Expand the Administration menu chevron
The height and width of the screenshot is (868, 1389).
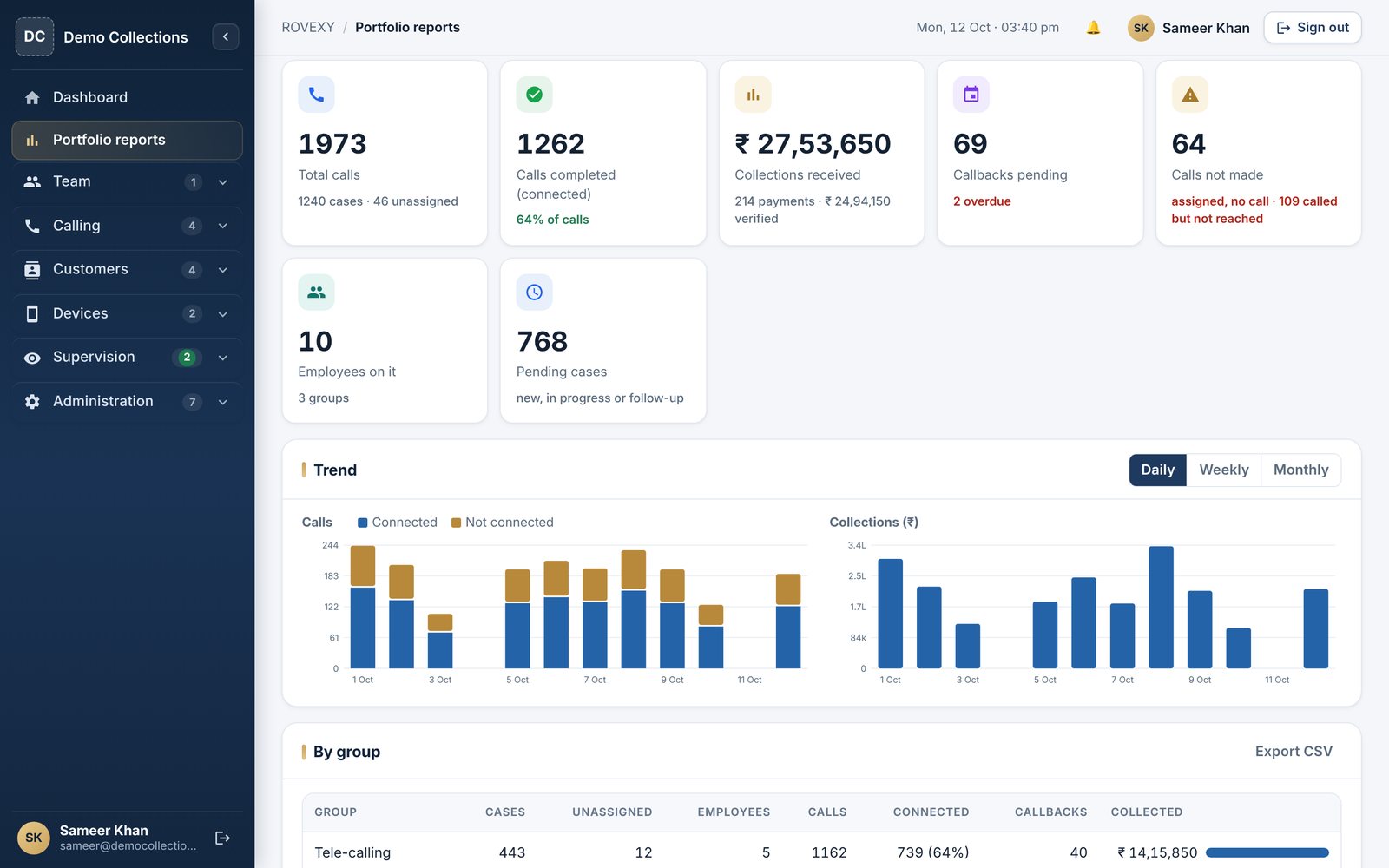[223, 402]
